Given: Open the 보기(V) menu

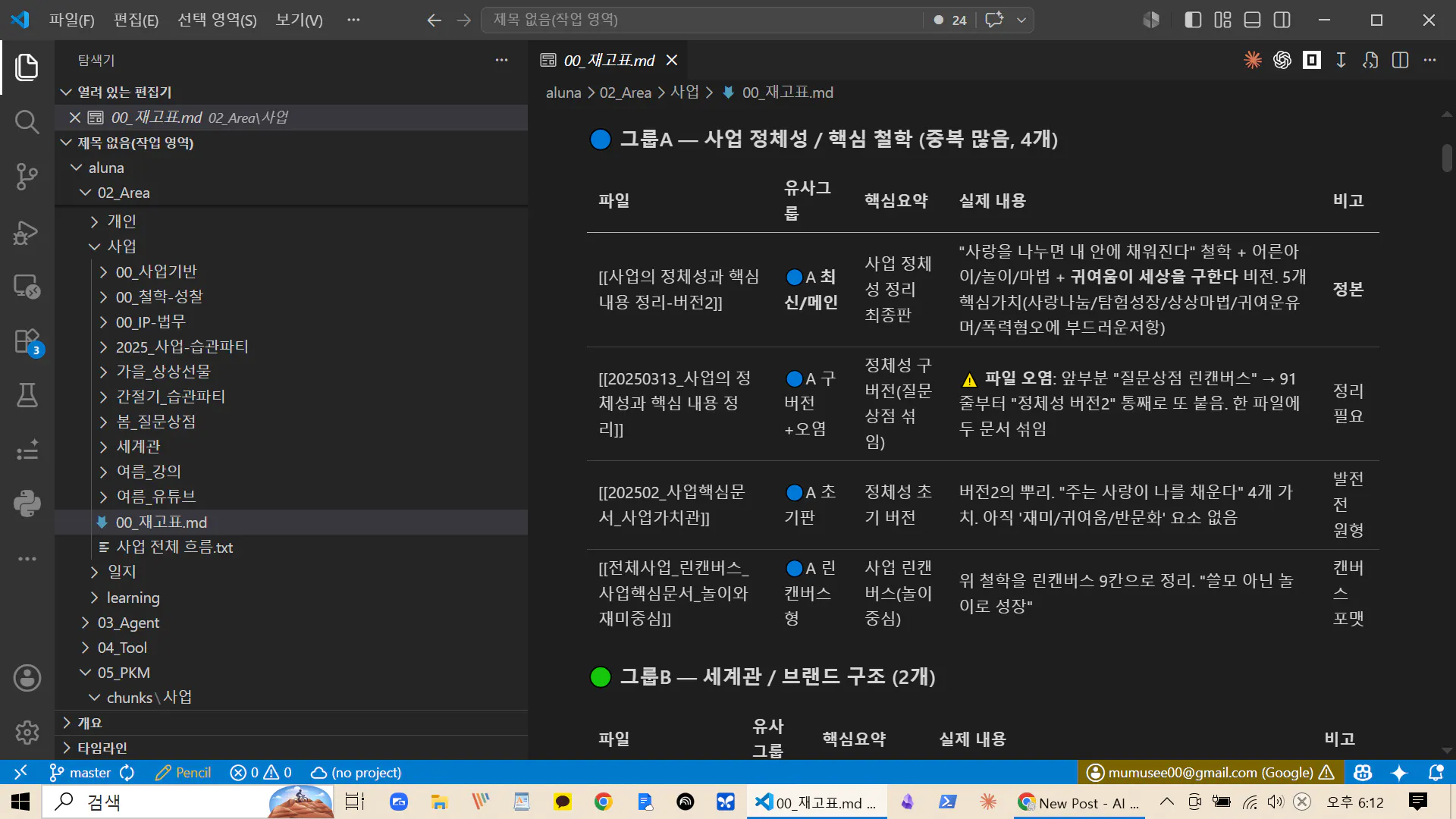Looking at the screenshot, I should coord(299,20).
